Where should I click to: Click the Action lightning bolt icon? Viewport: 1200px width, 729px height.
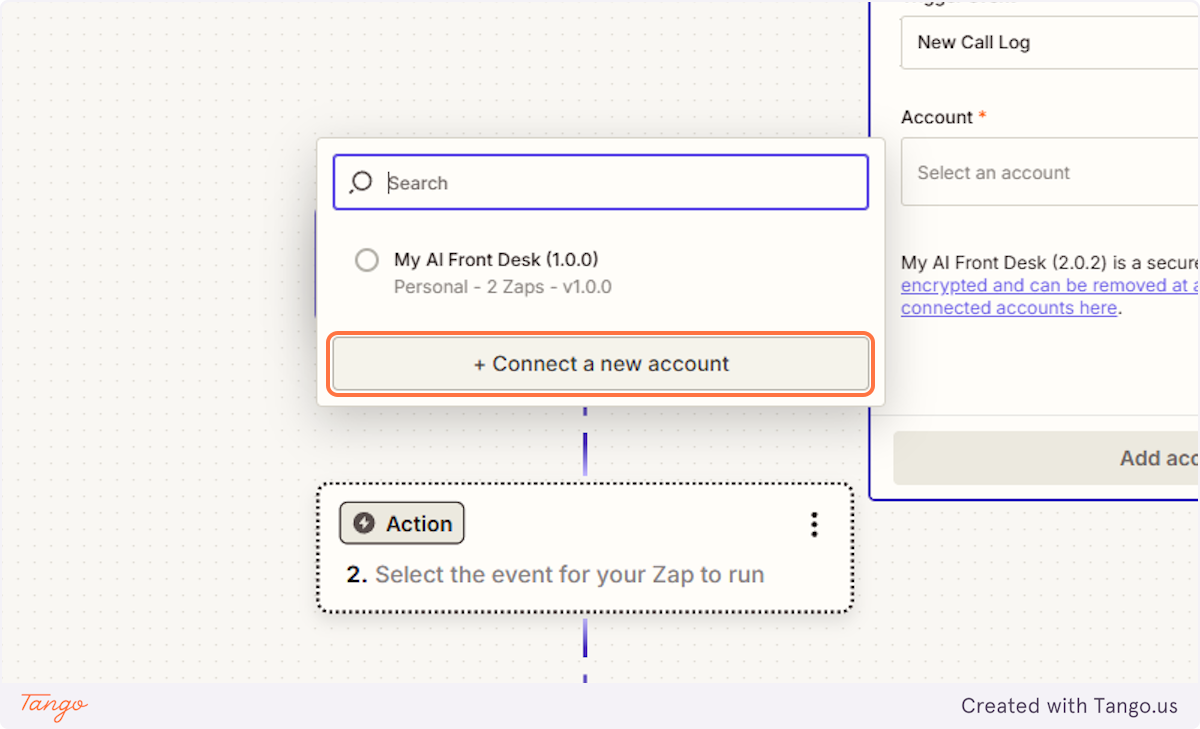click(x=365, y=524)
